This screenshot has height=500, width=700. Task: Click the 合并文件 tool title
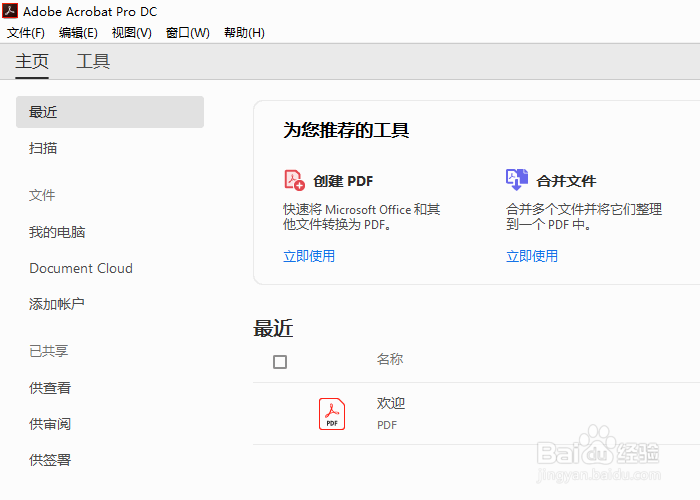click(x=566, y=181)
